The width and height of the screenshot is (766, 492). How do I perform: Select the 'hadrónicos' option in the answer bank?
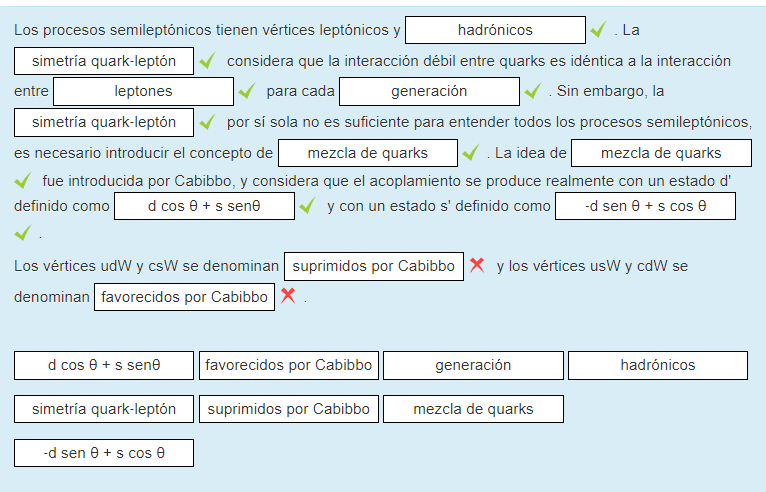[657, 365]
